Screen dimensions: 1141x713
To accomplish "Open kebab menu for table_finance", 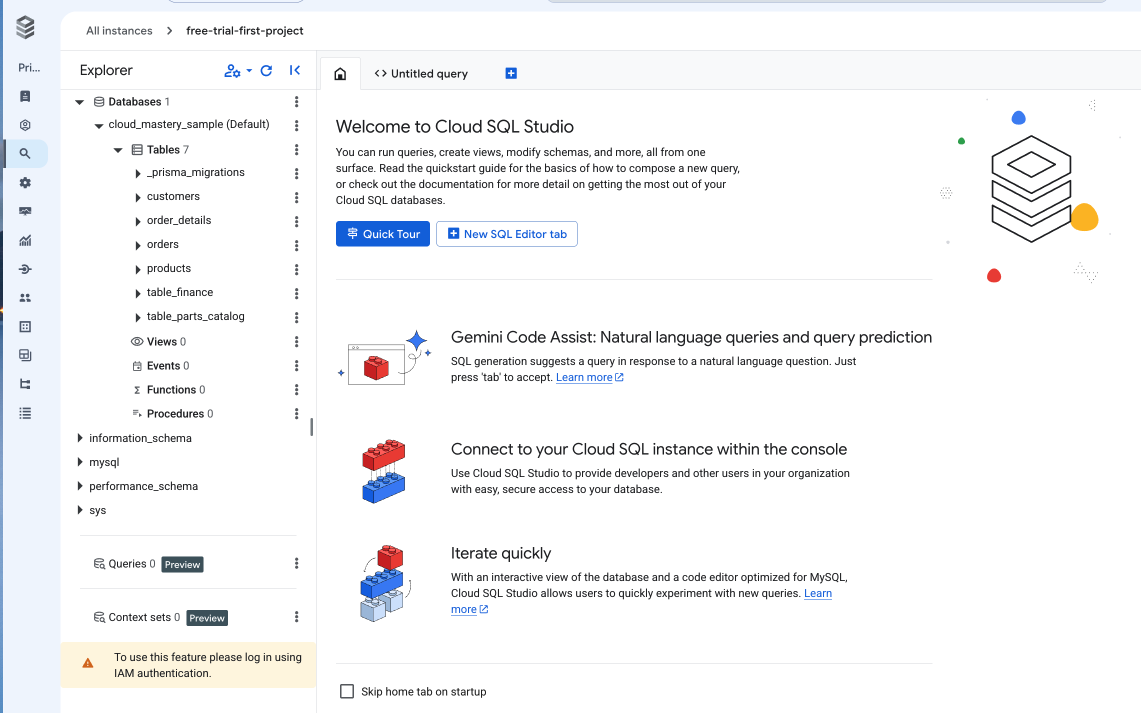I will (296, 293).
